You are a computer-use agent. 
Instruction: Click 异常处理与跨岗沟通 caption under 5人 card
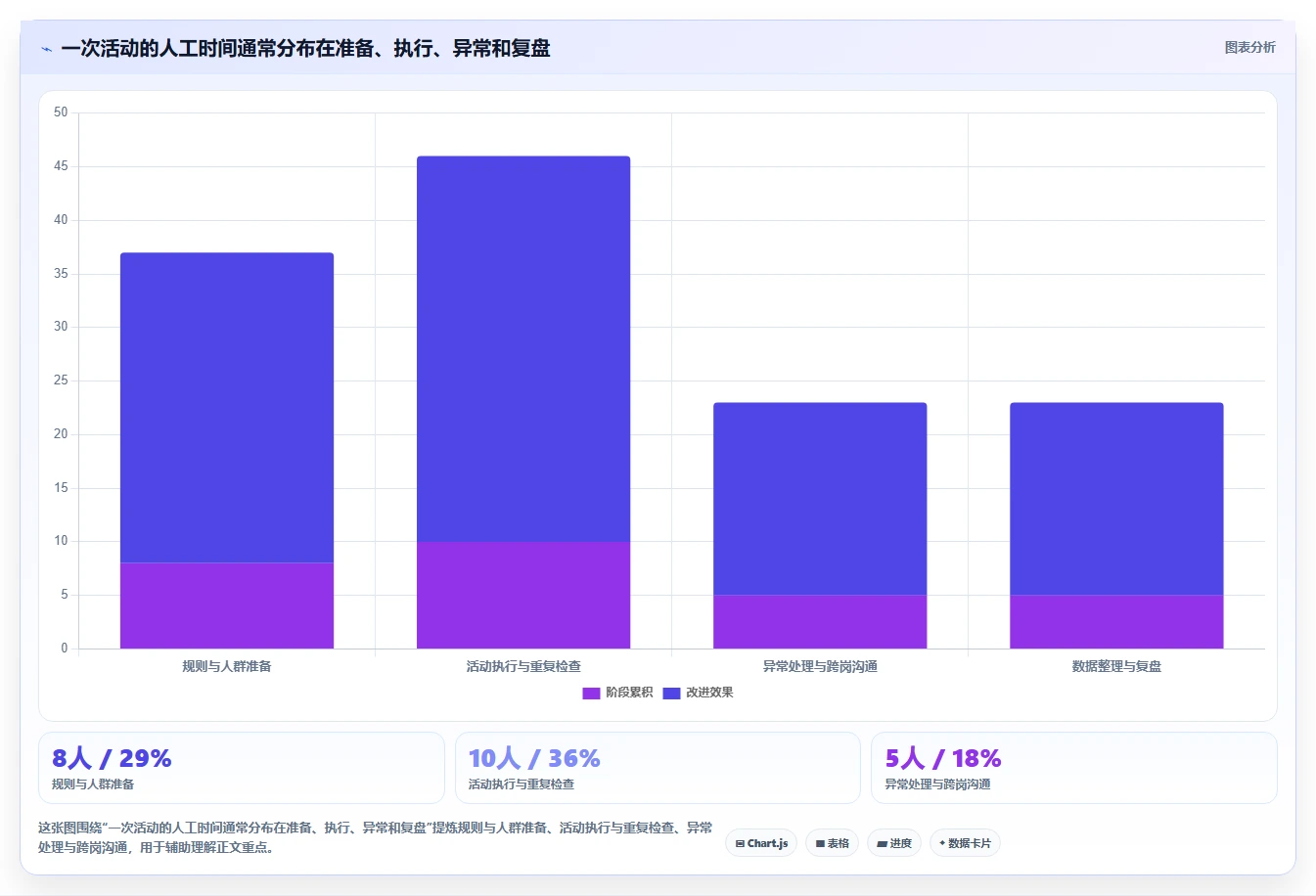point(937,784)
